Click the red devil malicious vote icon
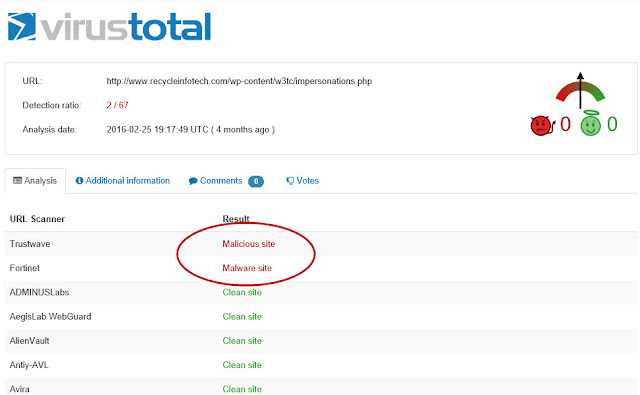Viewport: 640px width, 395px height. click(x=542, y=125)
